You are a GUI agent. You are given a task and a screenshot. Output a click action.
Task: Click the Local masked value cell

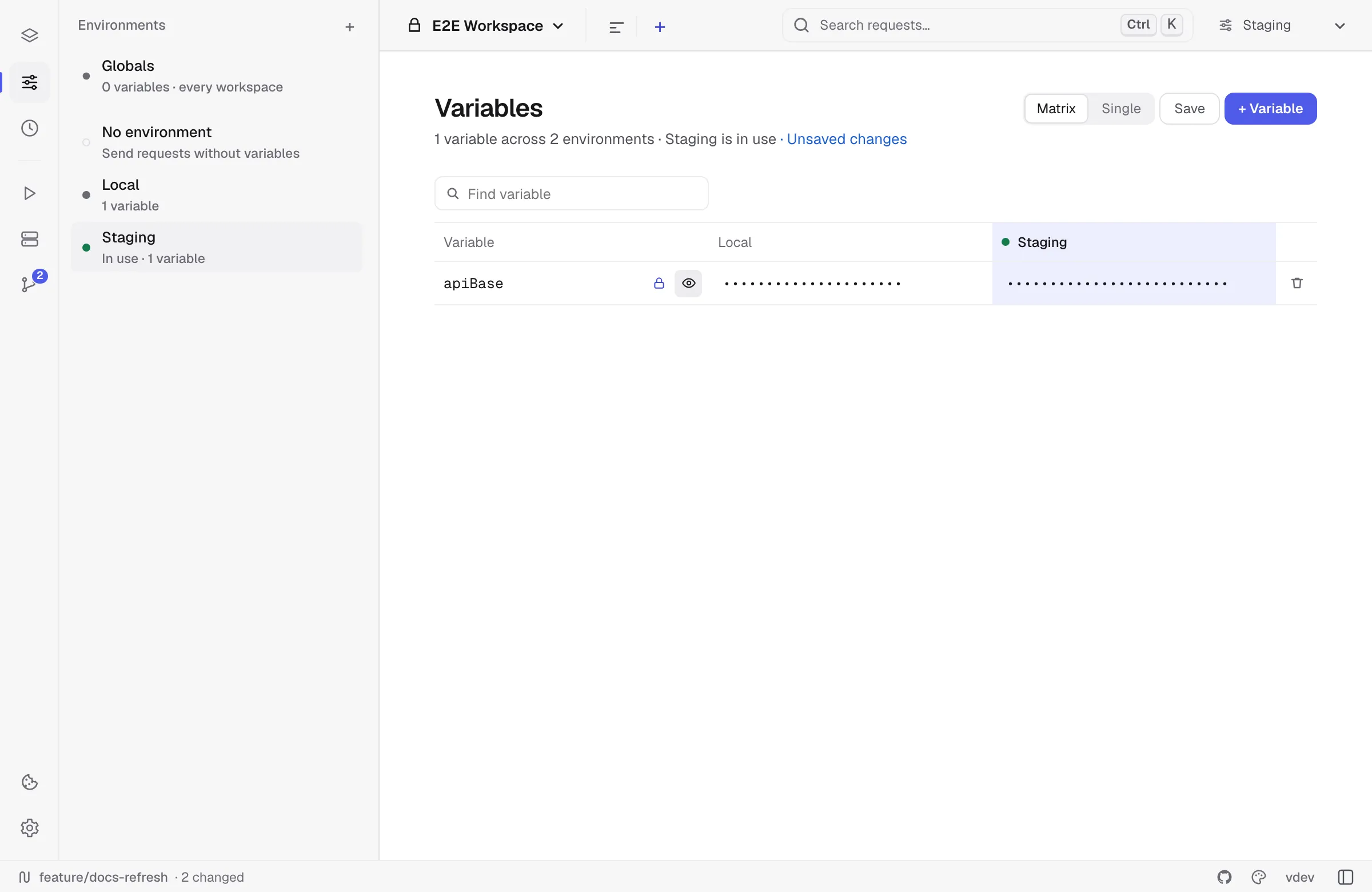[851, 283]
